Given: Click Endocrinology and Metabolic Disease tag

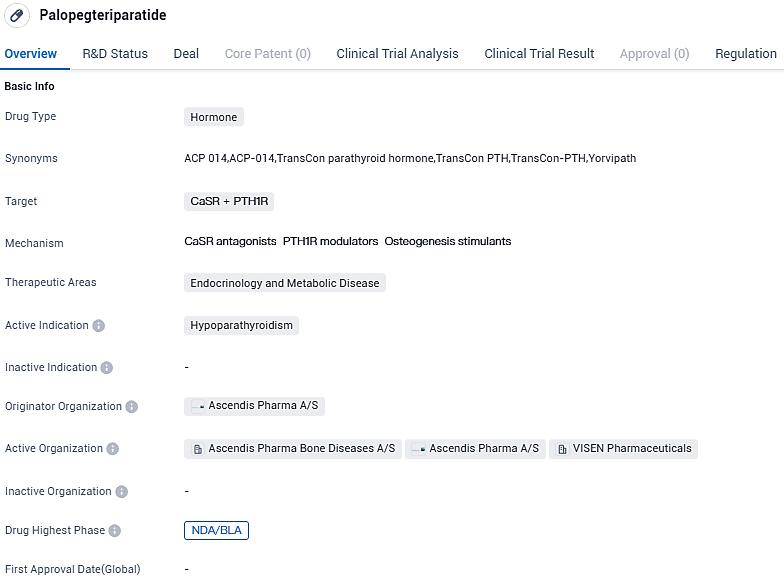Looking at the screenshot, I should point(285,283).
